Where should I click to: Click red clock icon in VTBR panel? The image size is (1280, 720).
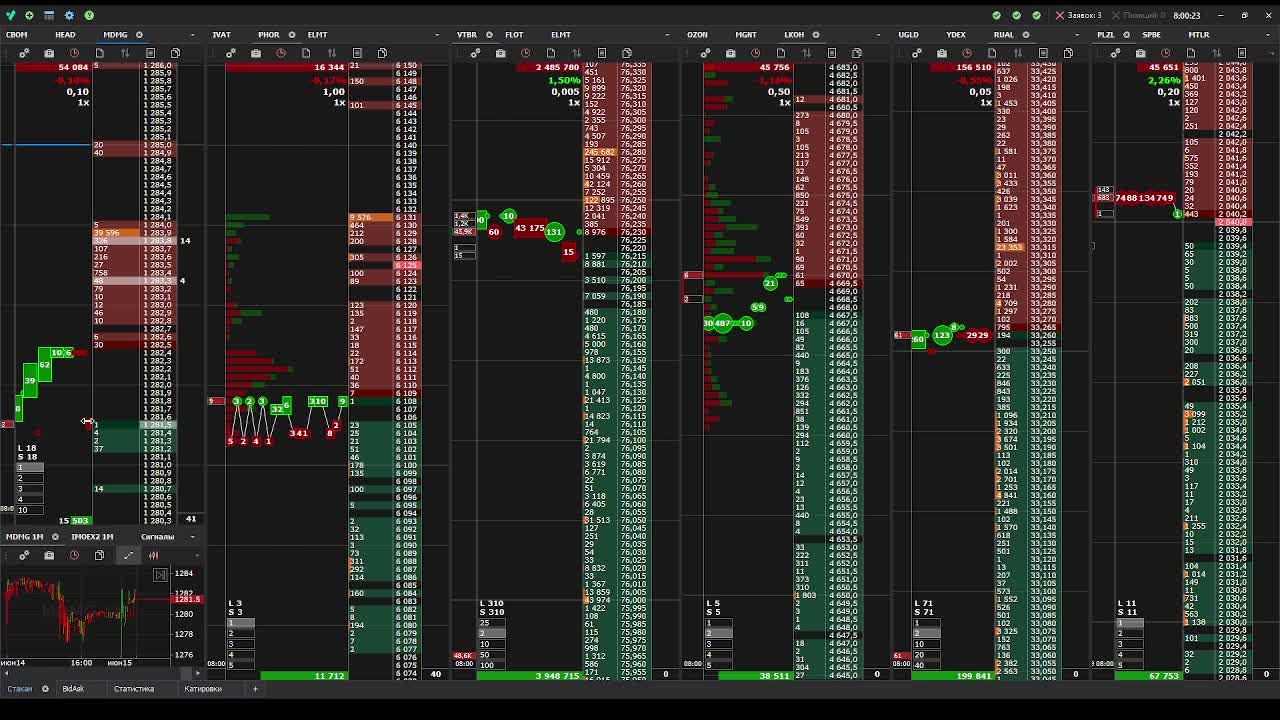(x=525, y=53)
